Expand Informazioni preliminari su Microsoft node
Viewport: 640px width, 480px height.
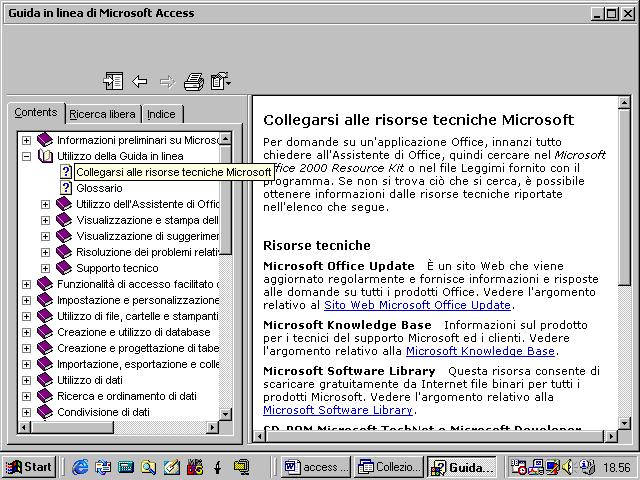point(26,140)
